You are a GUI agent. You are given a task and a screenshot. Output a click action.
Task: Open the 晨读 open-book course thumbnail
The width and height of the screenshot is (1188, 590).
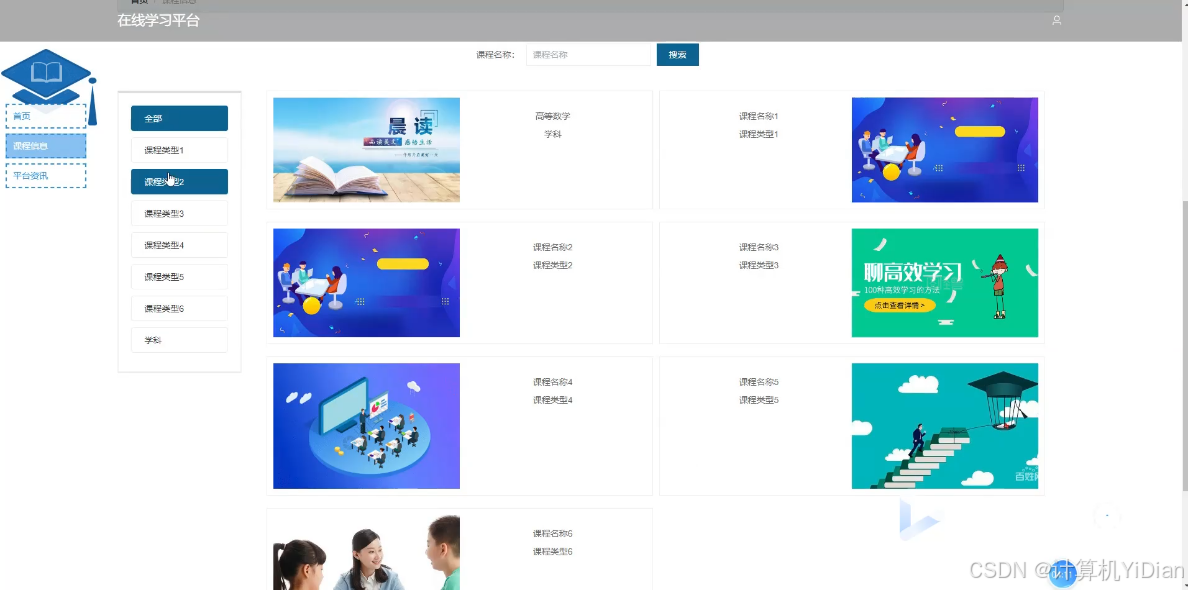366,150
